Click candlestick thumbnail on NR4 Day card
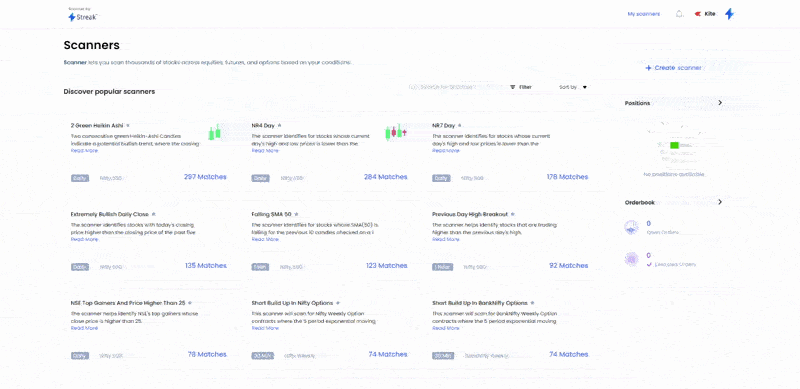 (x=395, y=132)
